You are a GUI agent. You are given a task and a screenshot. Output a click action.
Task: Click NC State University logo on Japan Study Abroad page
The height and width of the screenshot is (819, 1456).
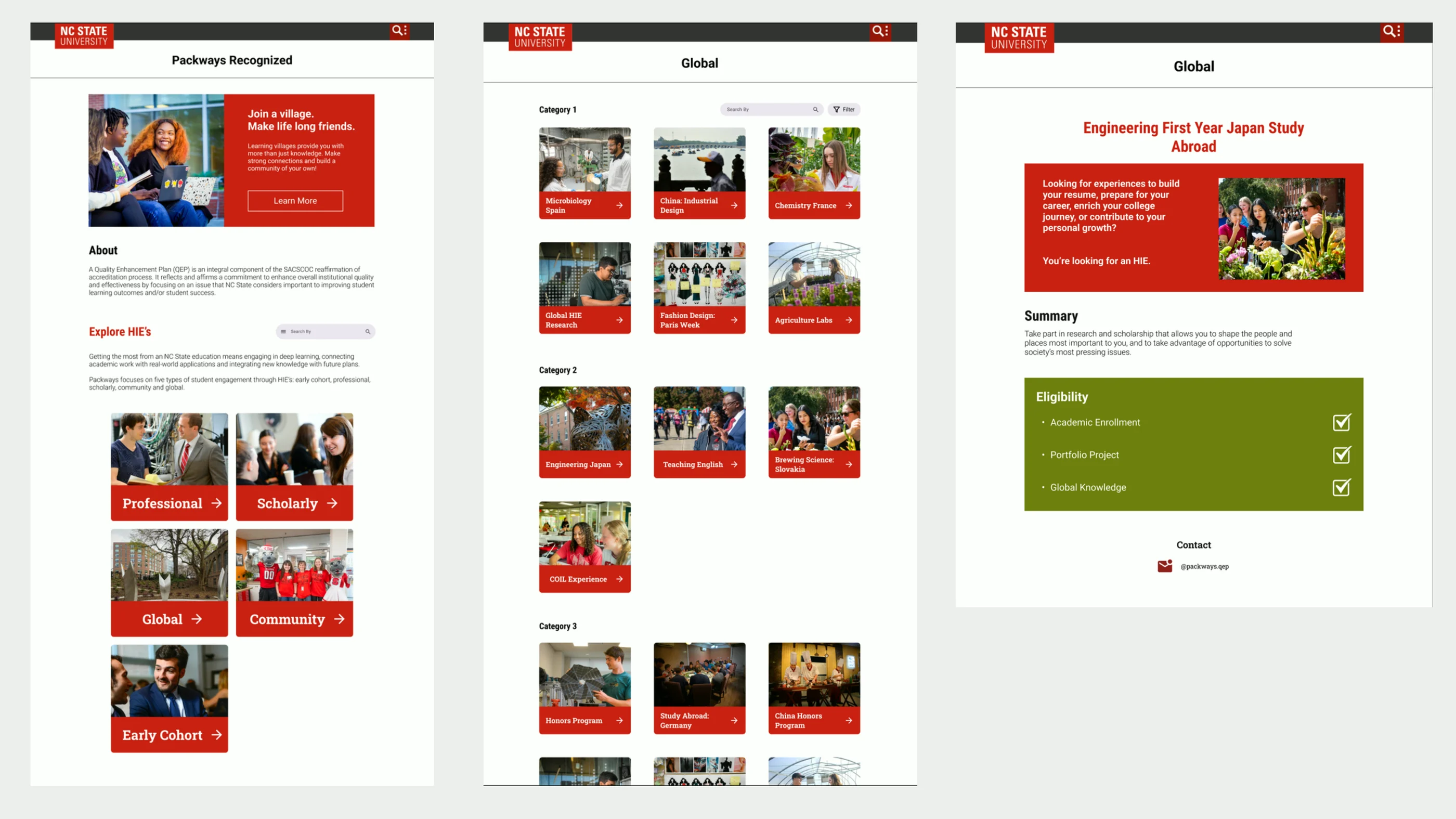coord(1019,38)
